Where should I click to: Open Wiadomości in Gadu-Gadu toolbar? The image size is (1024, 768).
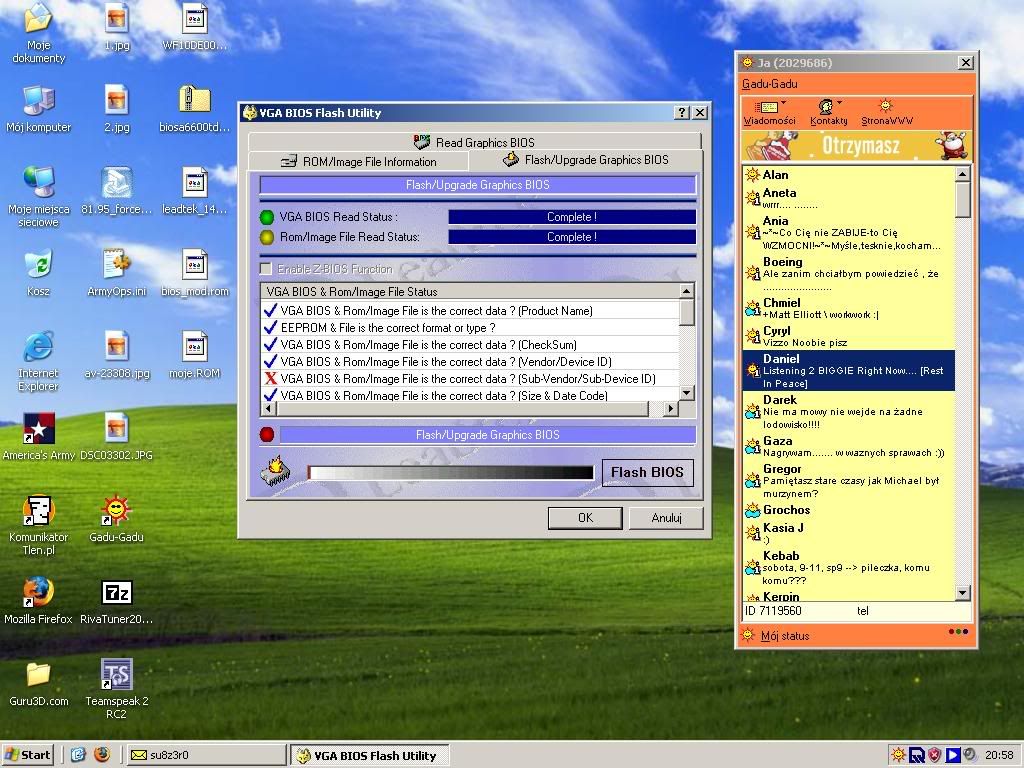click(769, 112)
